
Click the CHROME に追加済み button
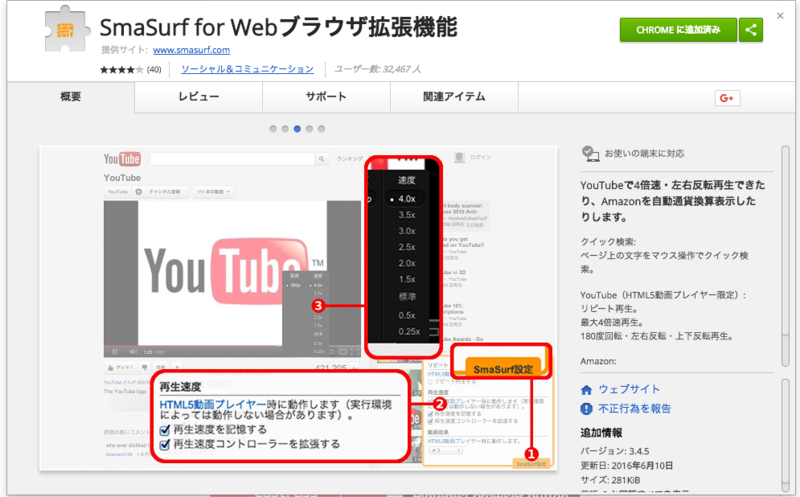[x=678, y=30]
